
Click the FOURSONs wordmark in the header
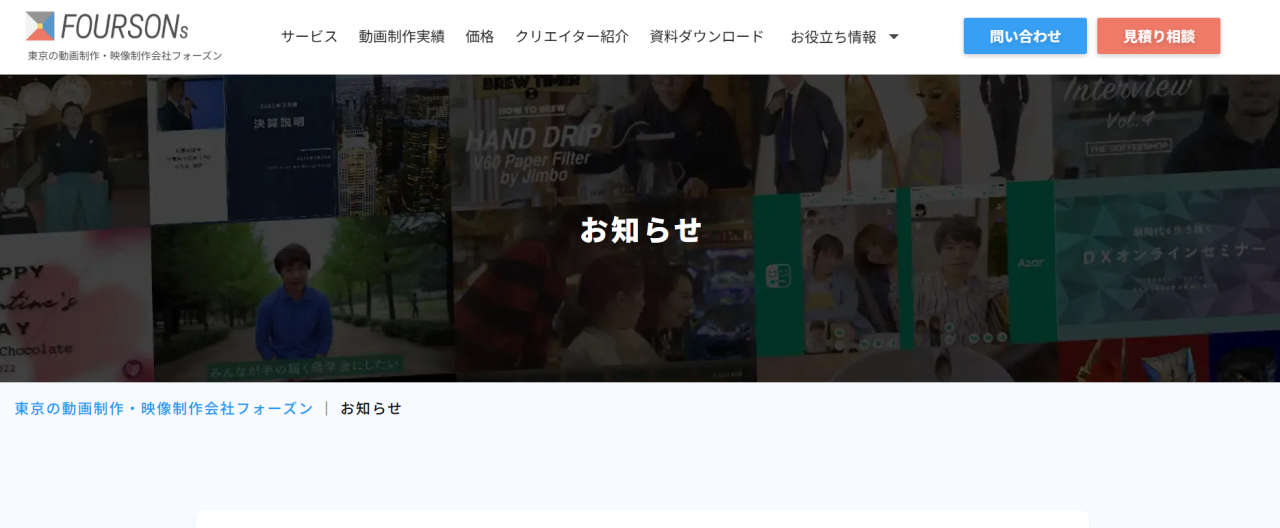coord(124,26)
